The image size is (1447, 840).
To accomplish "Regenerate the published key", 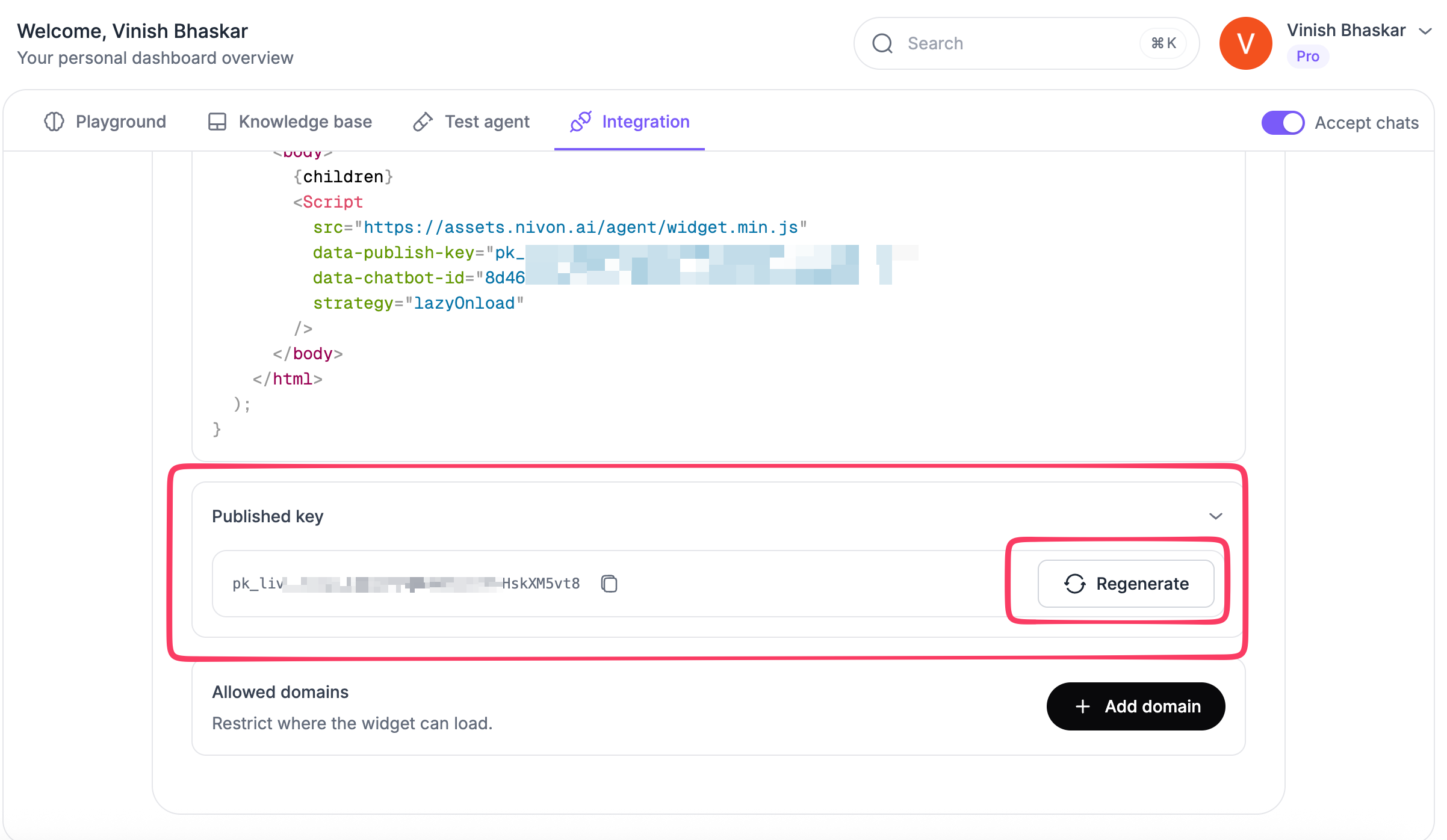I will (x=1126, y=584).
